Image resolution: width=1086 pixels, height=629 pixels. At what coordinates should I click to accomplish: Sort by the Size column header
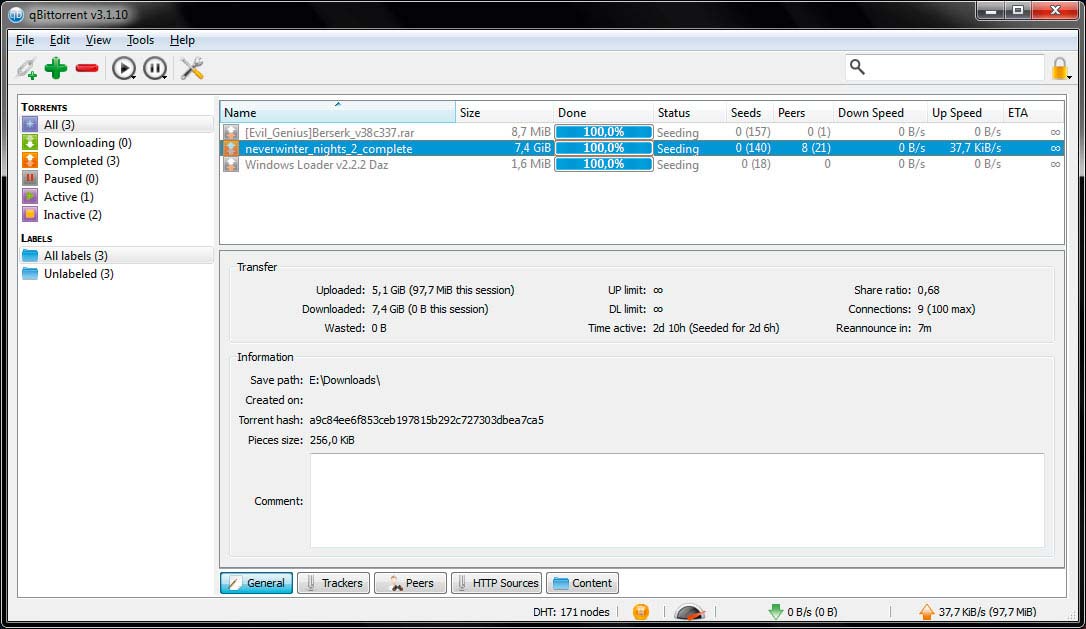click(504, 112)
